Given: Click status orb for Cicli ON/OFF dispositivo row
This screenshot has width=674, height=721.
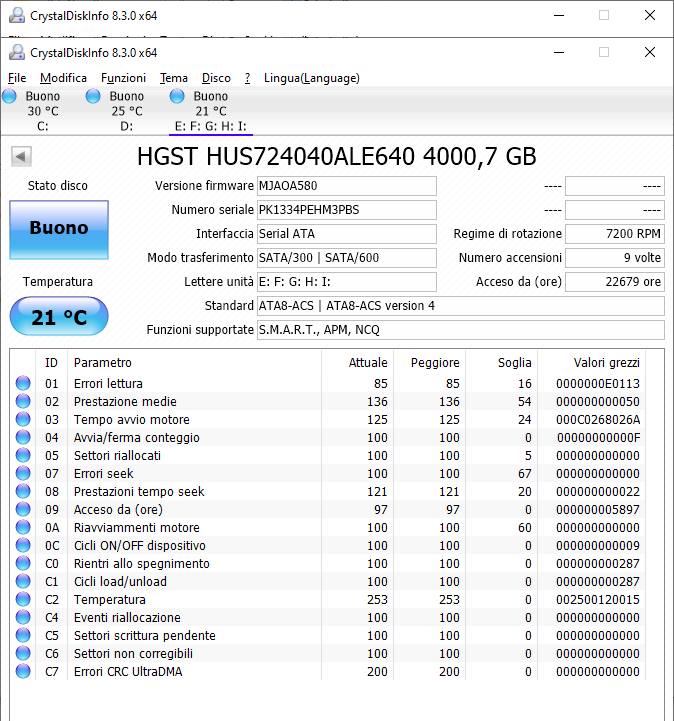Looking at the screenshot, I should tap(23, 545).
